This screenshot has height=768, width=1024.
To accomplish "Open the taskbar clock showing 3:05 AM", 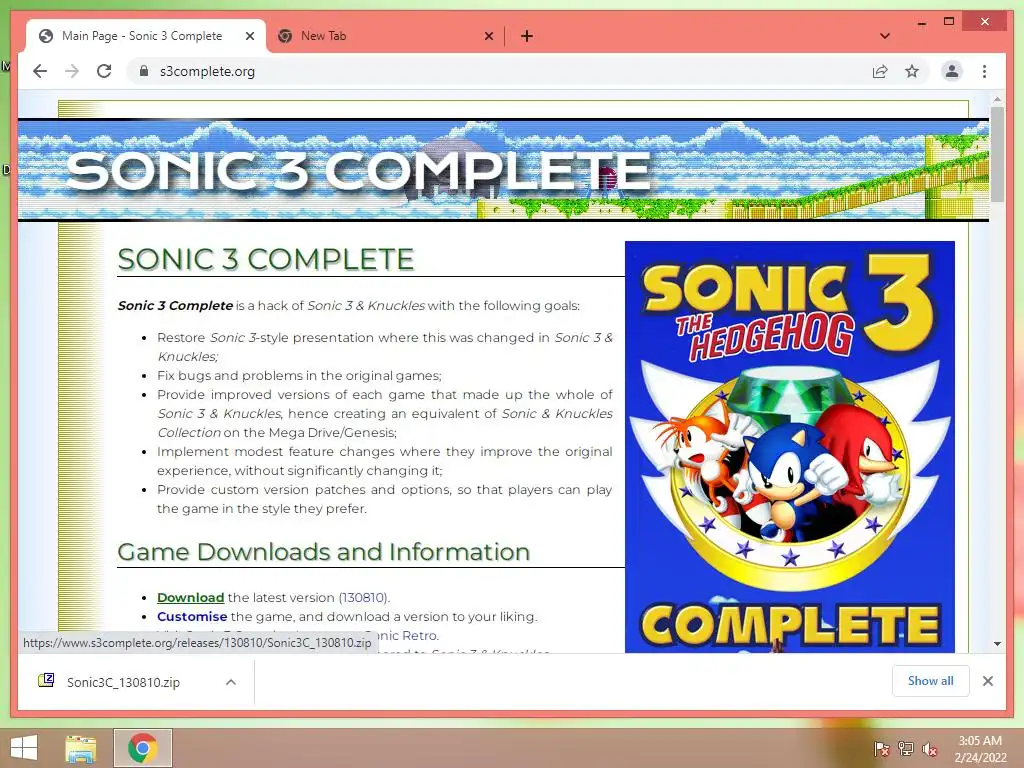I will coord(980,749).
